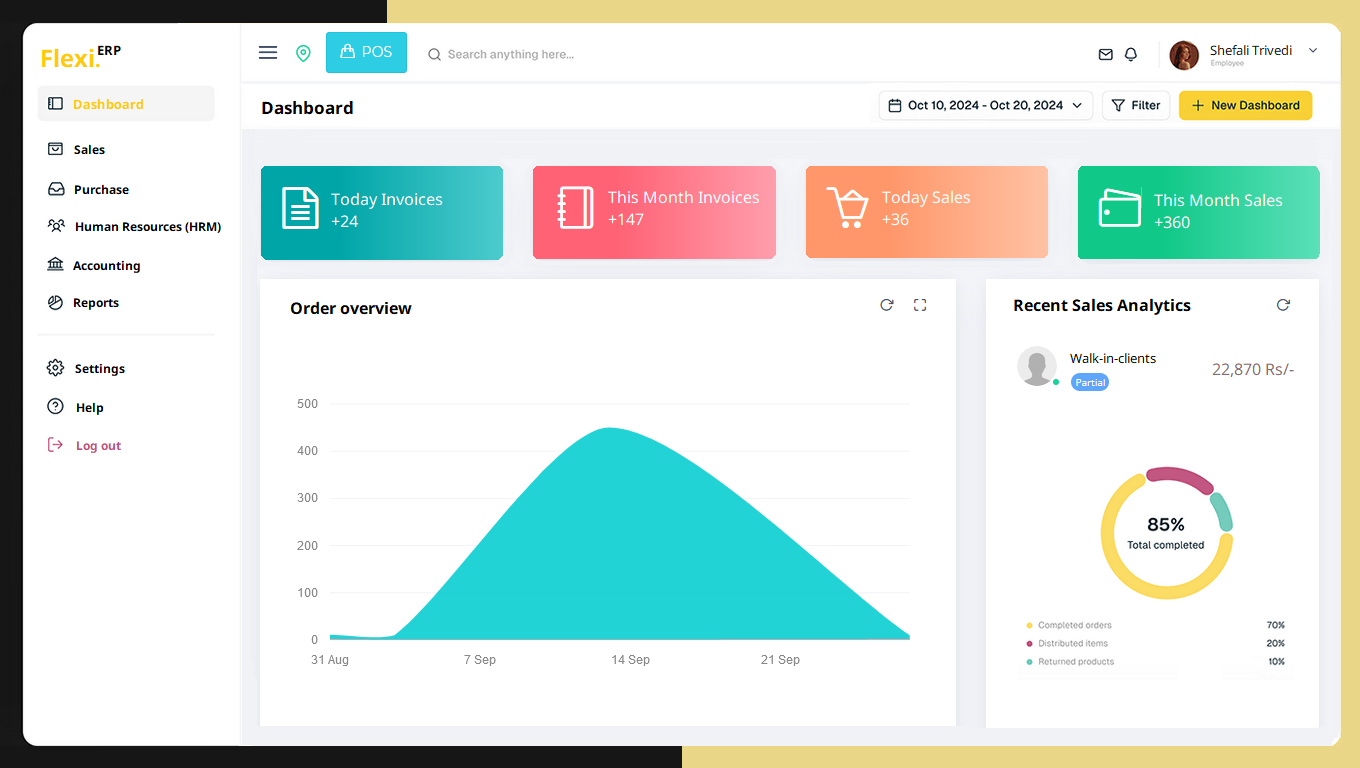1360x768 pixels.
Task: Expand Order overview to fullscreen
Action: point(920,305)
